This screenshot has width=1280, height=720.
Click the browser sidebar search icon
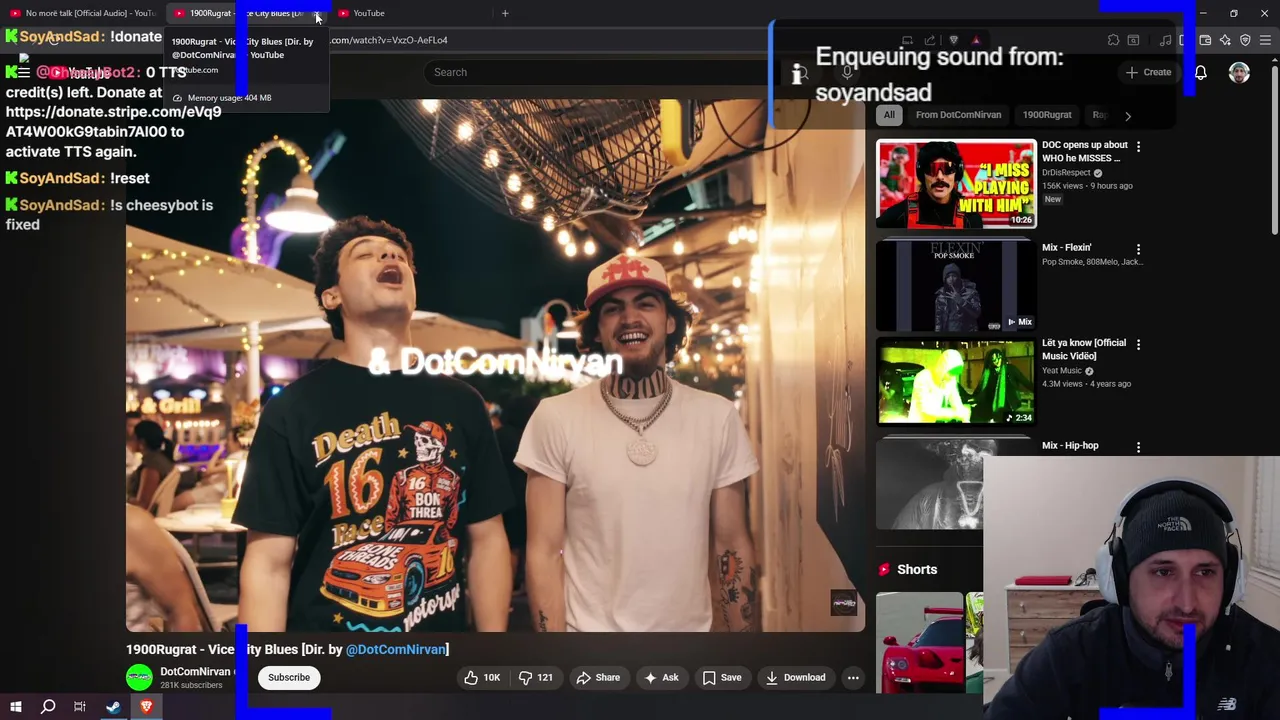click(1133, 40)
